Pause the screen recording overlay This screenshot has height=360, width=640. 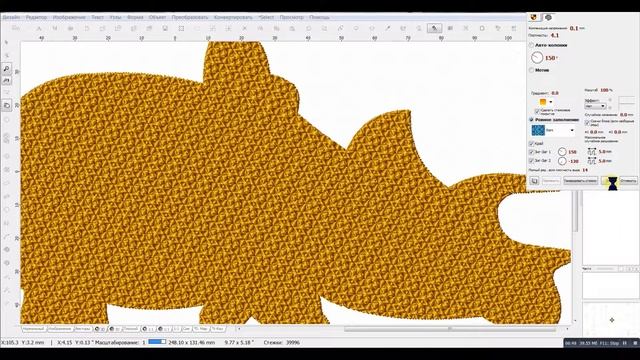point(624,343)
